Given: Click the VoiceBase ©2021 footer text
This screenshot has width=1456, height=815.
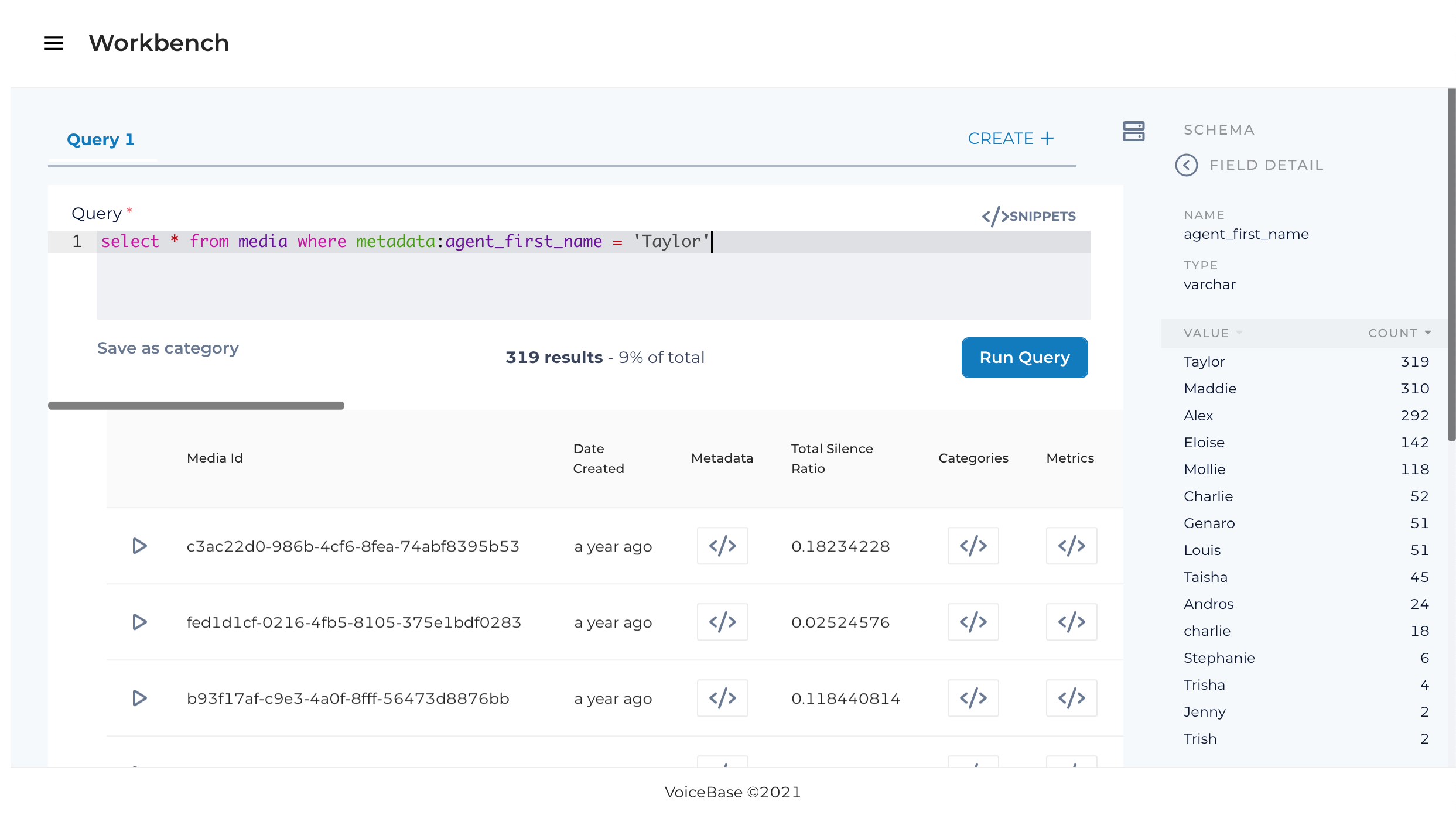Looking at the screenshot, I should coord(732,793).
